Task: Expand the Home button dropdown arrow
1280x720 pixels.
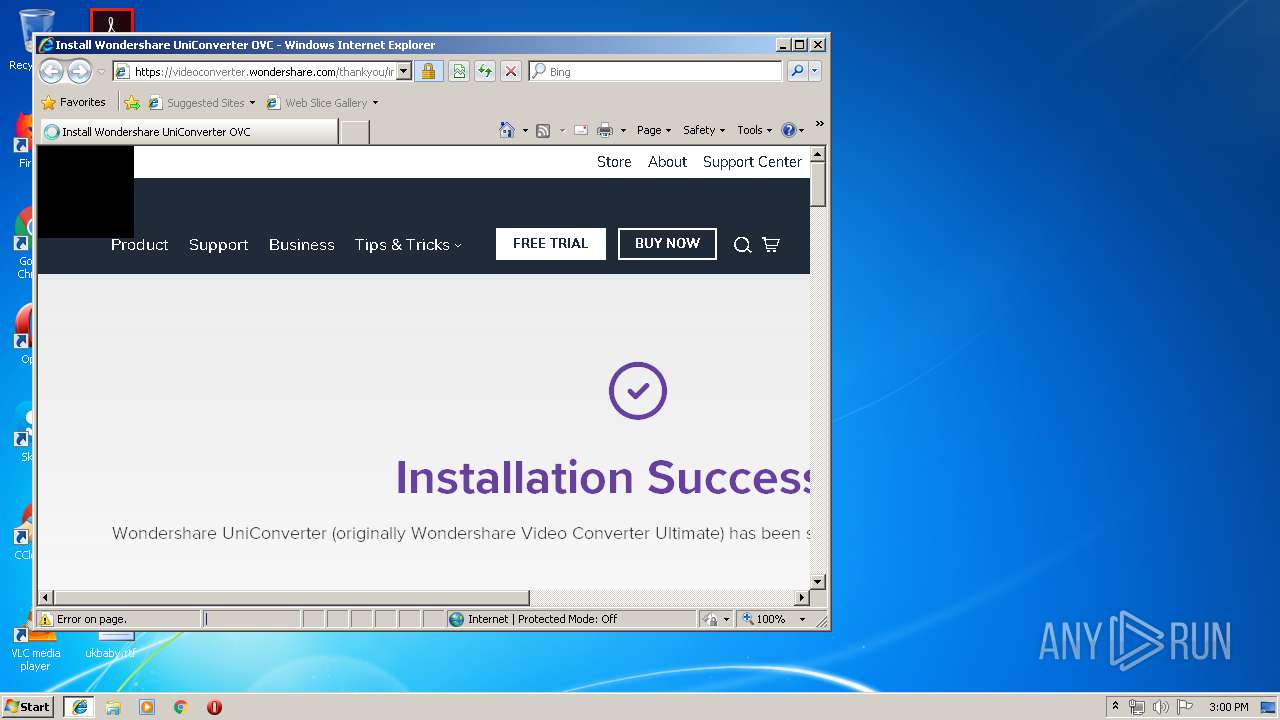Action: tap(525, 130)
